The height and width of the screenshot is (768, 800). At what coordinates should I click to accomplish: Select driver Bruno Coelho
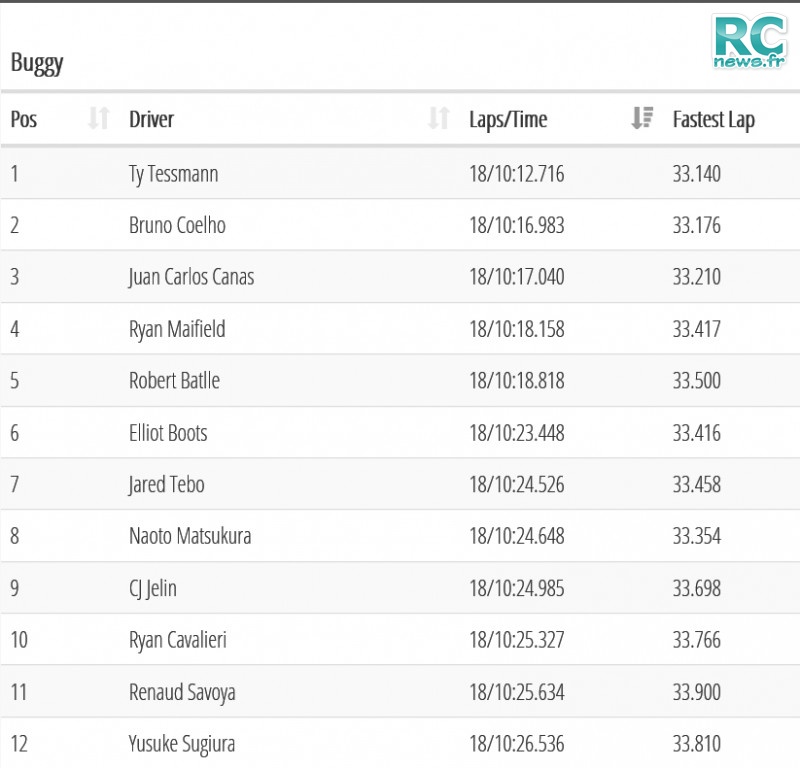pos(177,225)
